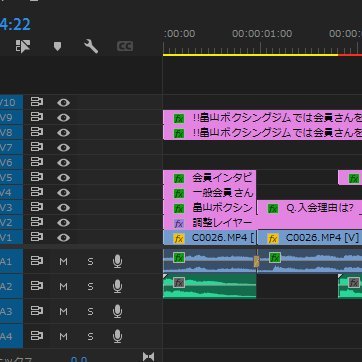The image size is (362, 362).
Task: Select the first green audio clip on A2
Action: [x=210, y=286]
